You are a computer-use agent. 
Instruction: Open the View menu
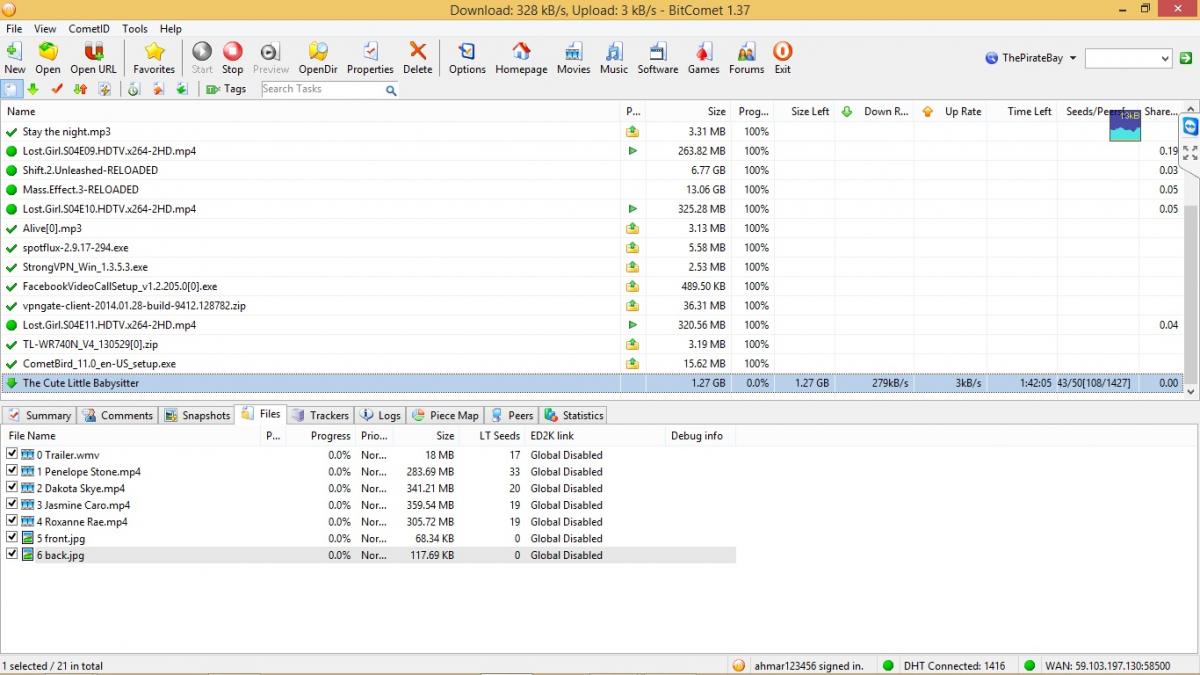[45, 29]
